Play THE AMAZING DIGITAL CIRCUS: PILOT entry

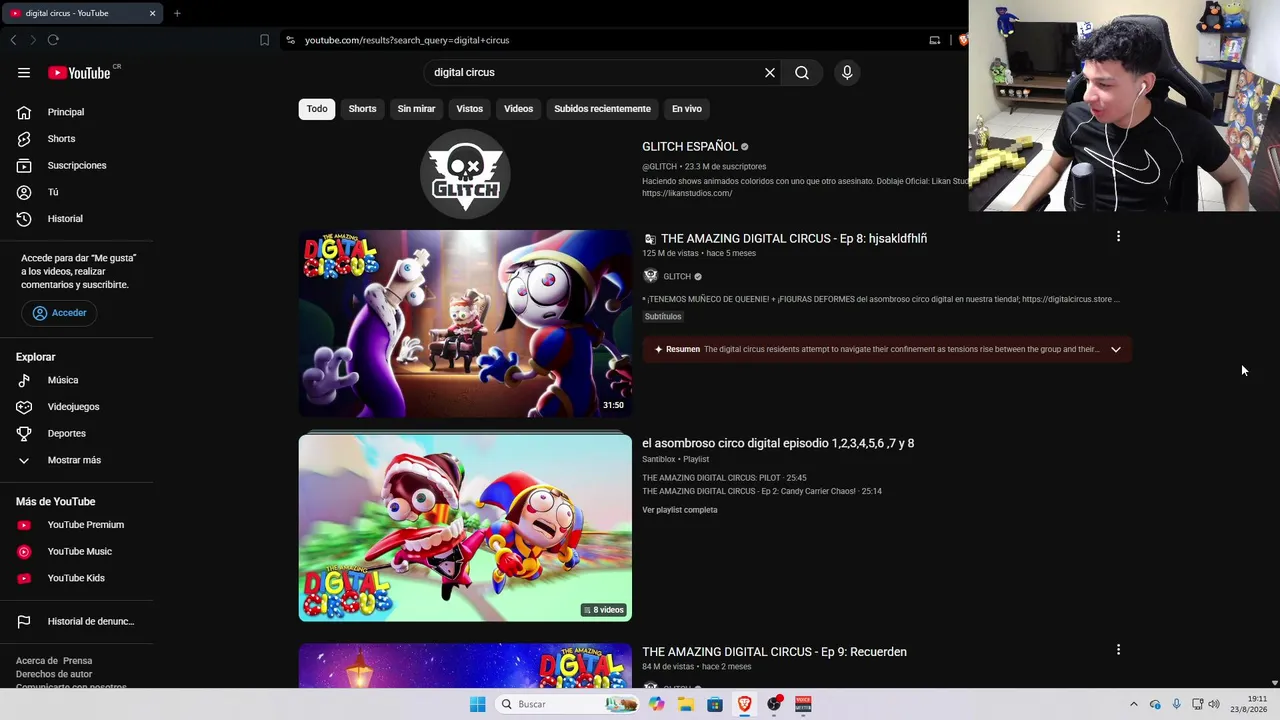pyautogui.click(x=724, y=478)
